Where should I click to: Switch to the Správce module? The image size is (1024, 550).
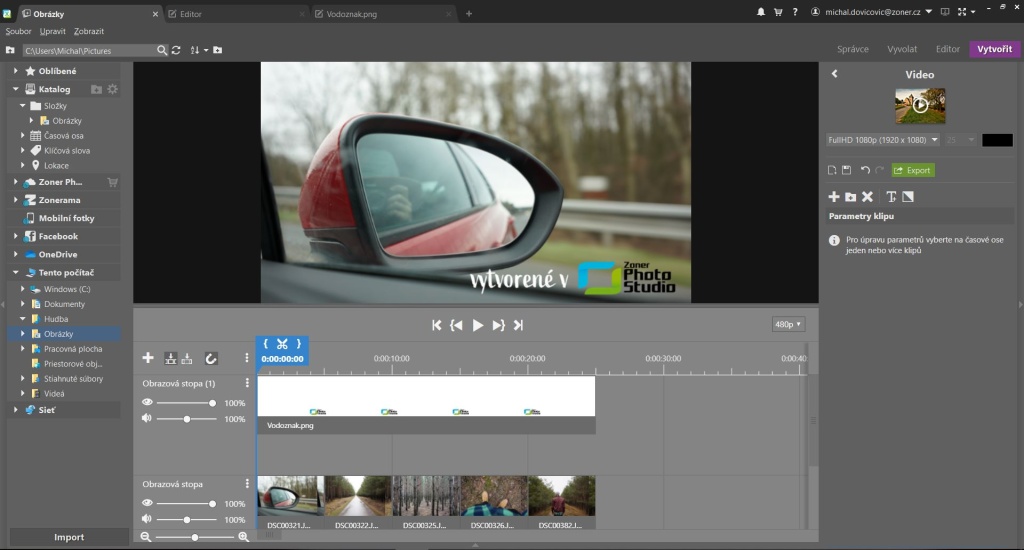[x=853, y=49]
